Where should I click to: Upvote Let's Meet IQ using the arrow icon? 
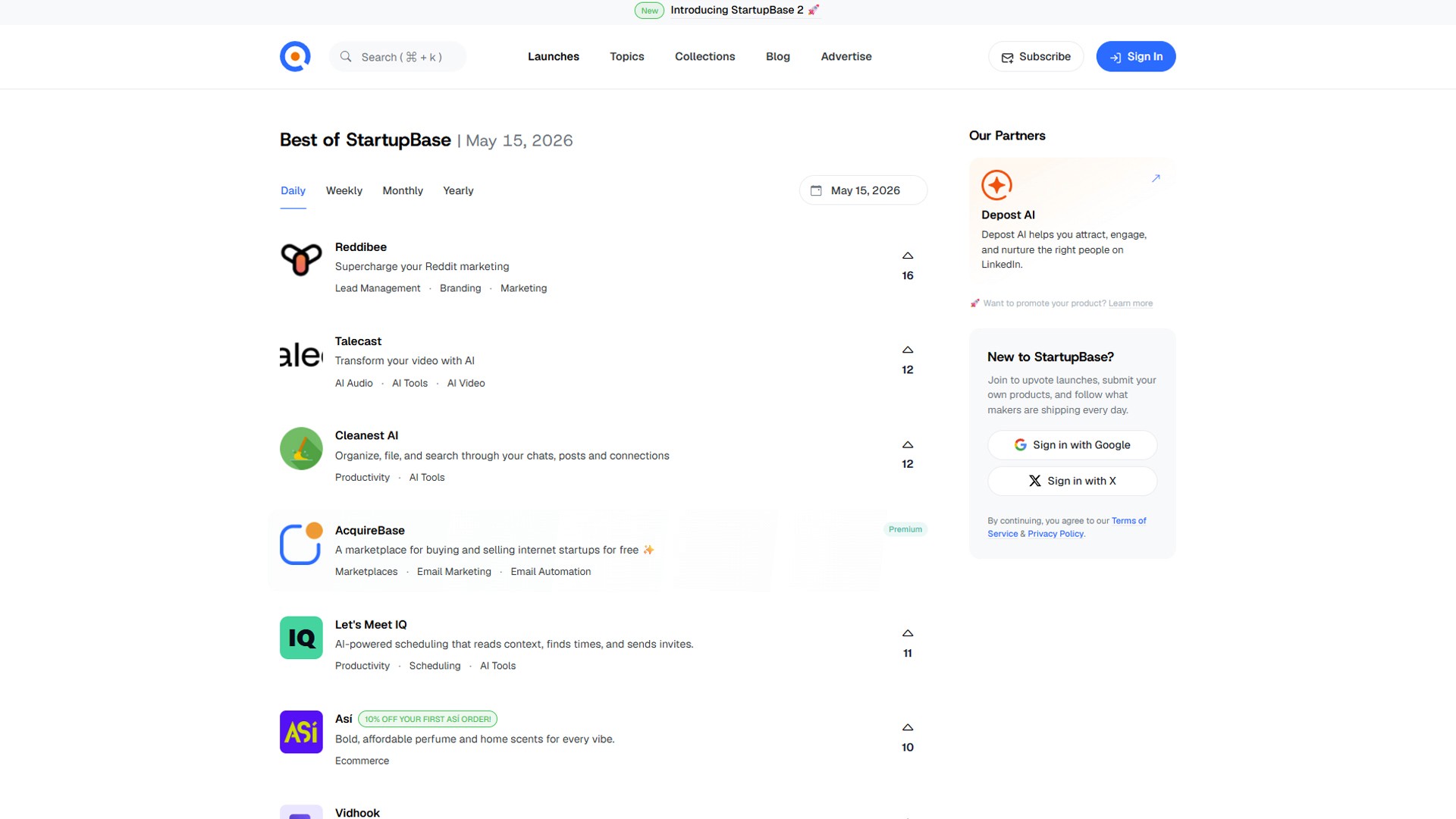tap(908, 633)
